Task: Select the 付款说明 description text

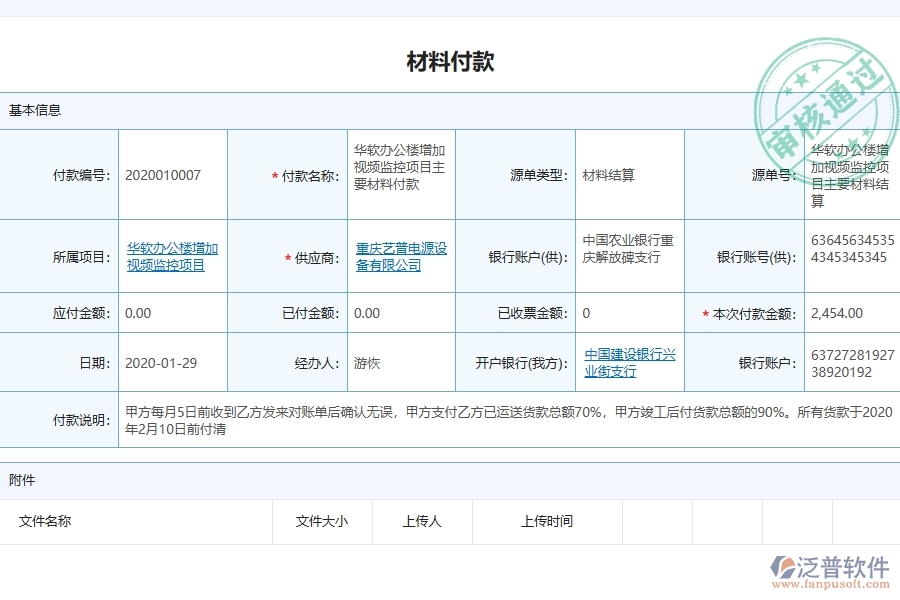Action: (x=450, y=421)
